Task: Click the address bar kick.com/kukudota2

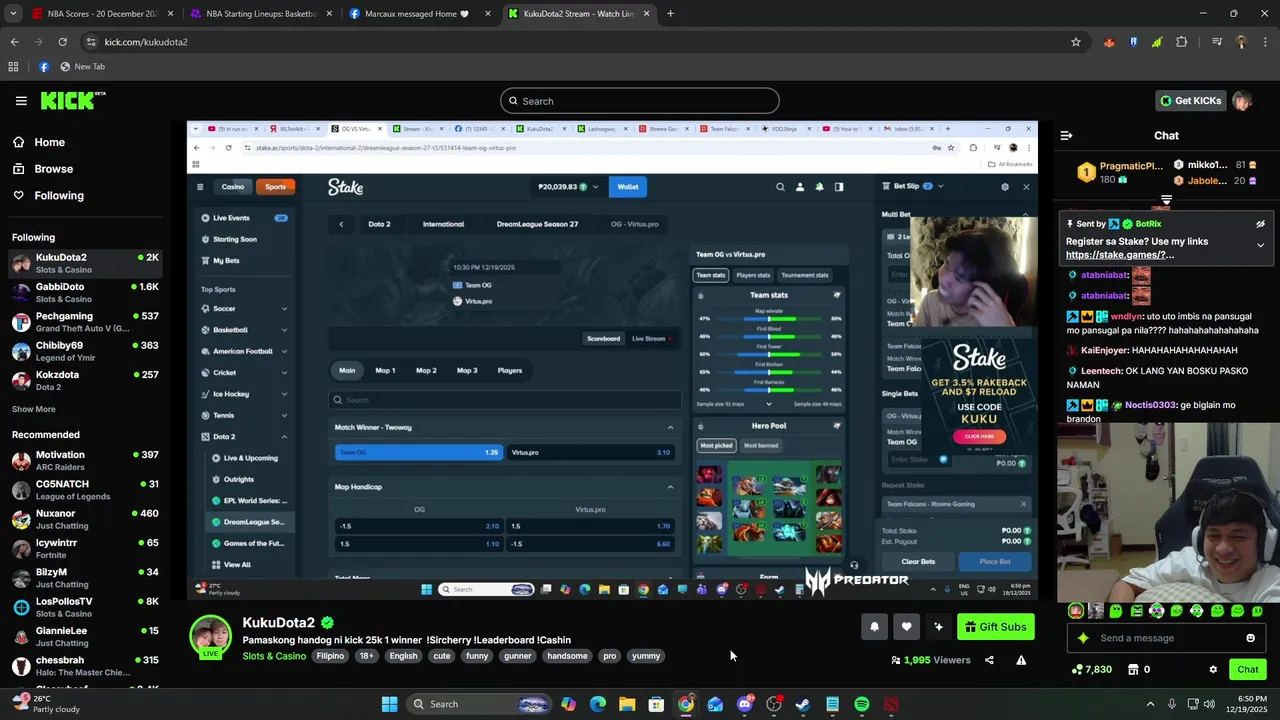Action: 146,42
